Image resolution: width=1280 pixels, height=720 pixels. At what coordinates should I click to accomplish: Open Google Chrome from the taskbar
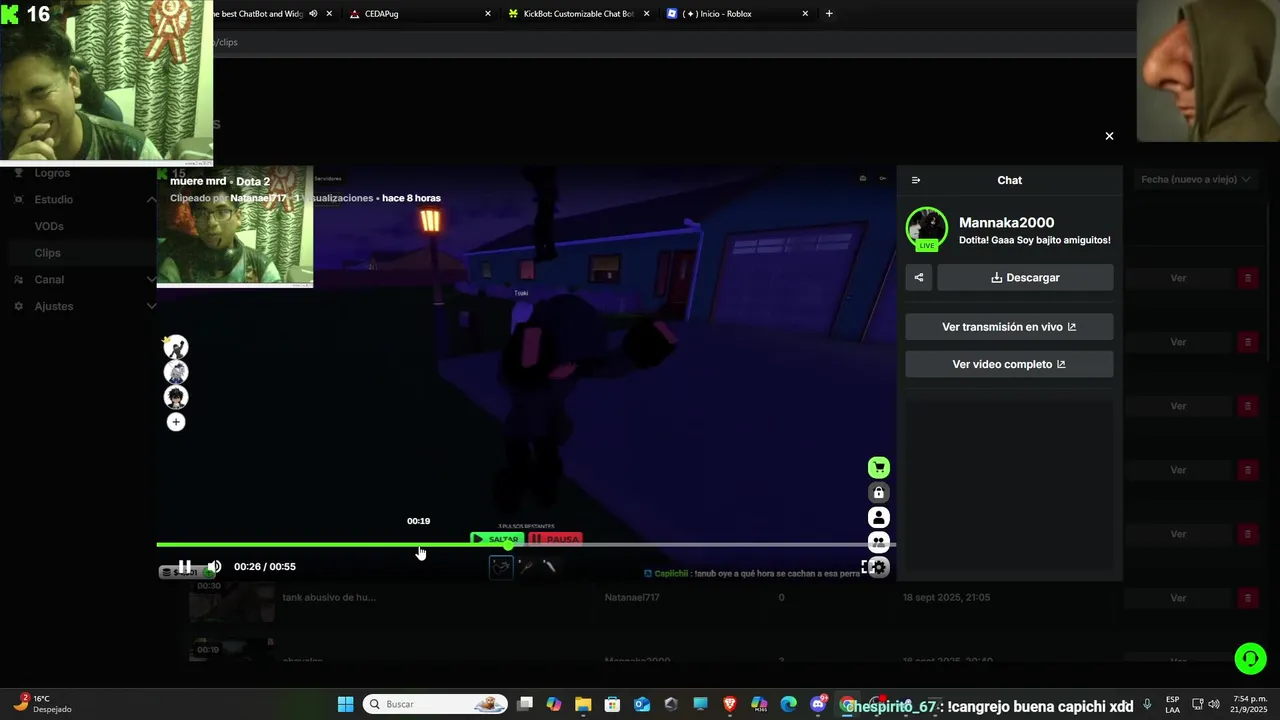pos(847,704)
